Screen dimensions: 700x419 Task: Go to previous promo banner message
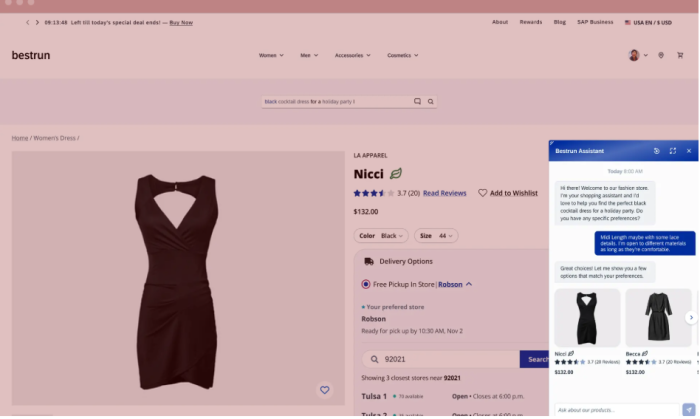coord(28,22)
